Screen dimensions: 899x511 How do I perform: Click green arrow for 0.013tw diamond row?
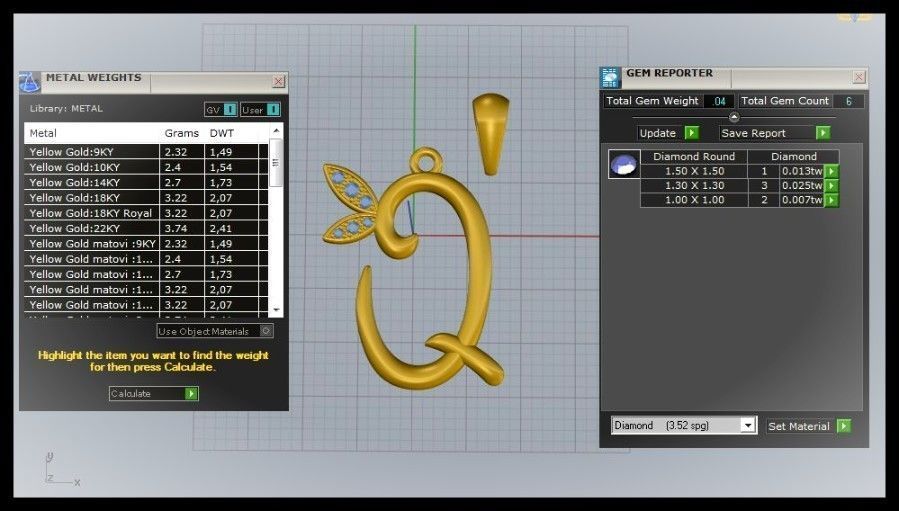pyautogui.click(x=831, y=171)
